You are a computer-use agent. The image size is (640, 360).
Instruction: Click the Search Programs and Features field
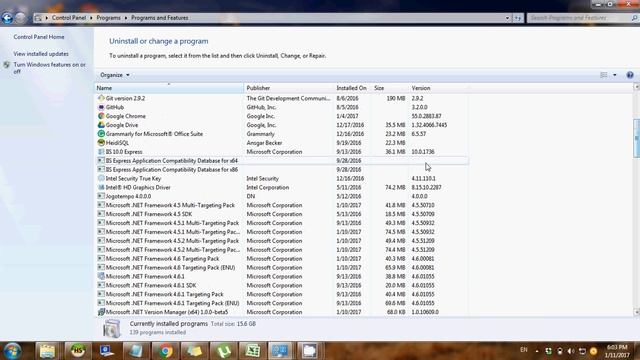coord(579,18)
